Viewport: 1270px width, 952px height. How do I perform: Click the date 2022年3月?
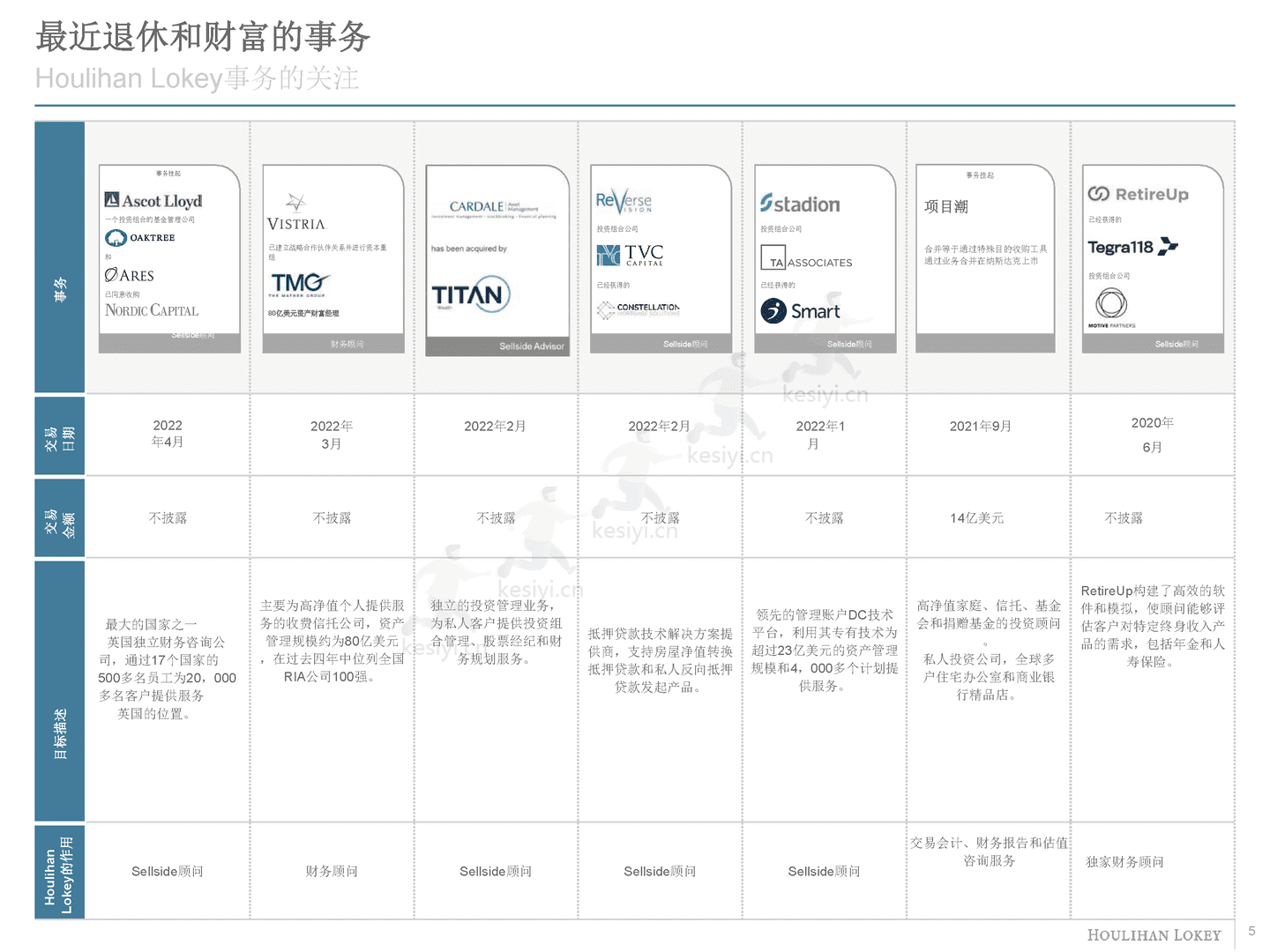(332, 435)
